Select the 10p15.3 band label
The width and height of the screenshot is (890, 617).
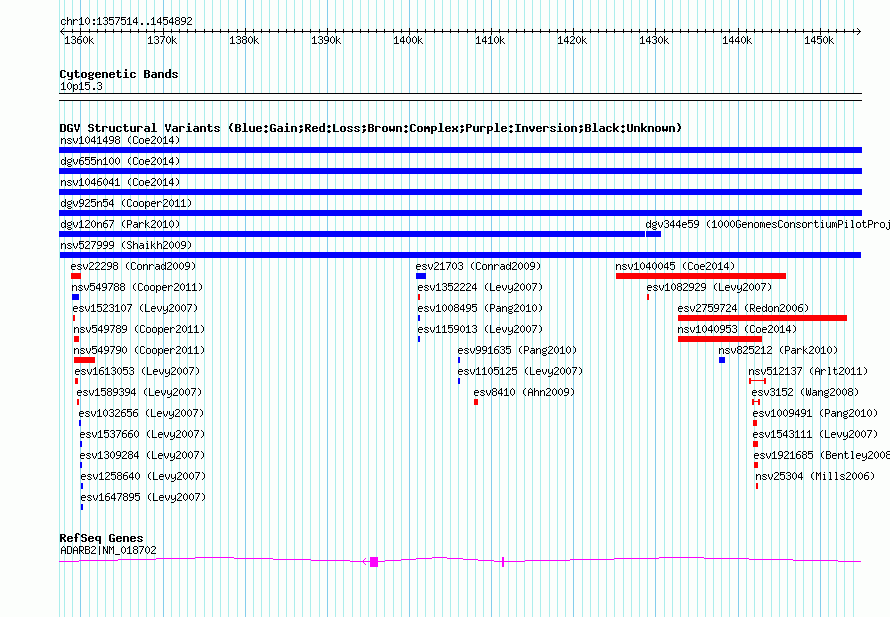point(81,86)
